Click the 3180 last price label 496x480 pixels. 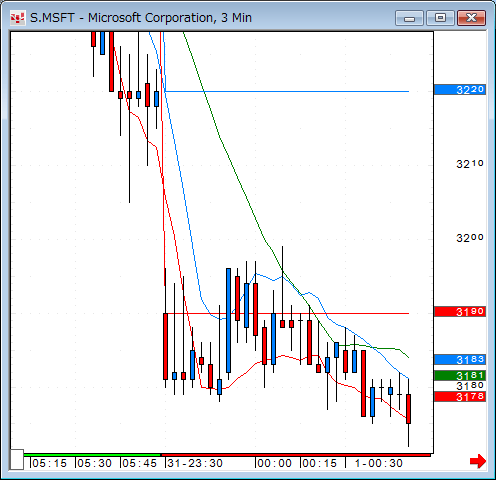pos(470,386)
